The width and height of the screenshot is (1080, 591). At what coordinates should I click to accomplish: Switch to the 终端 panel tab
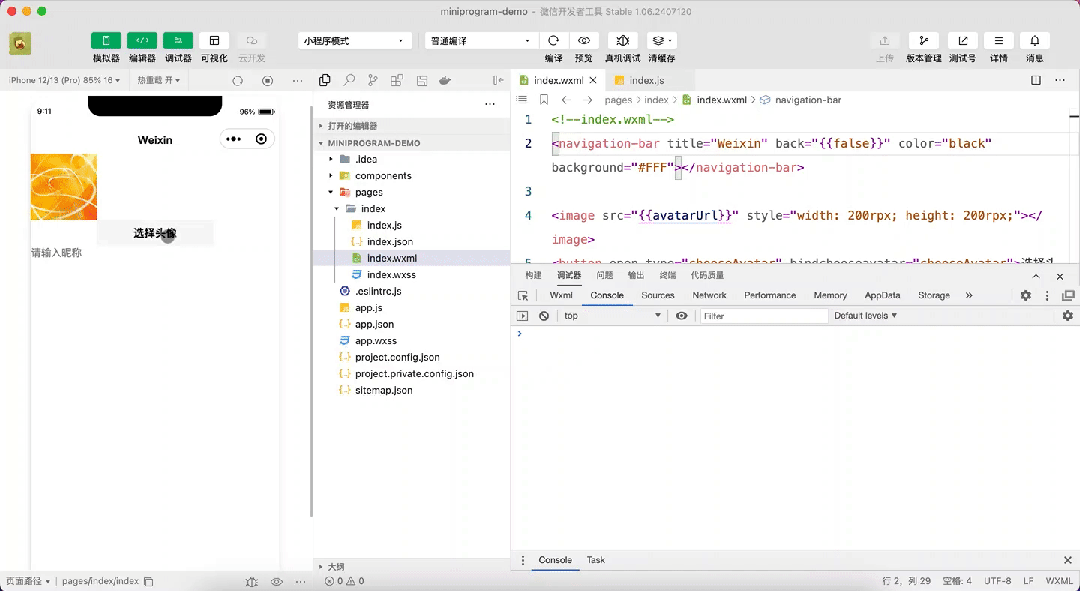pyautogui.click(x=667, y=276)
